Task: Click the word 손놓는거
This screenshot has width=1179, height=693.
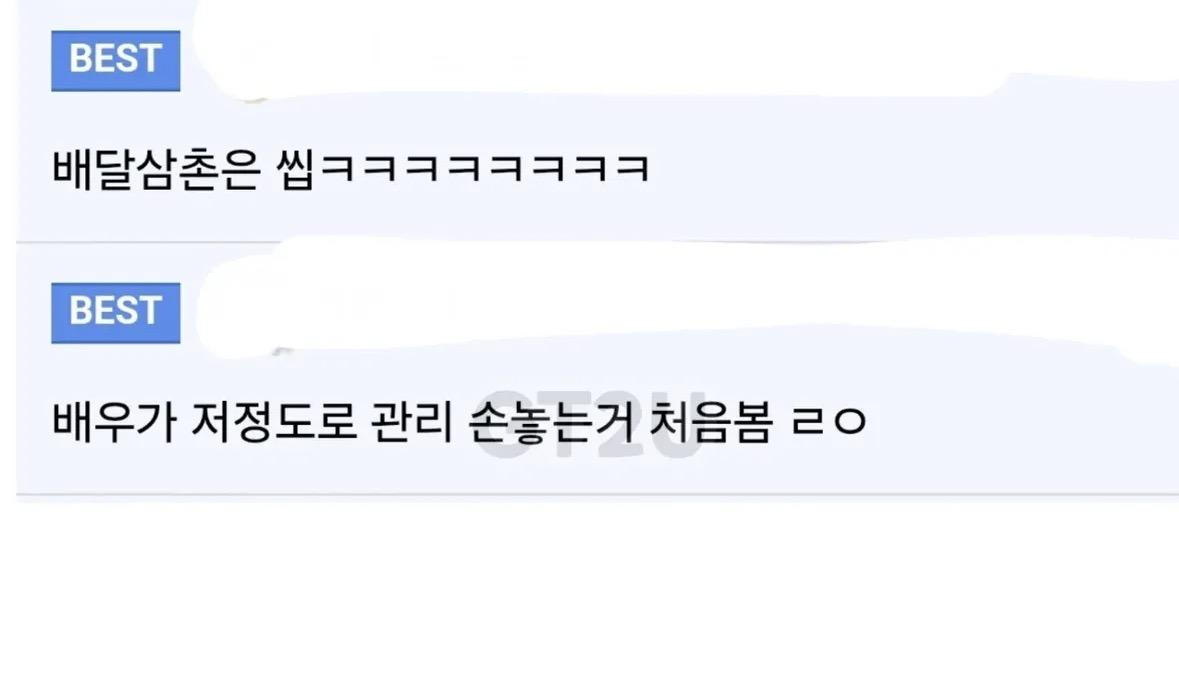Action: (x=550, y=421)
